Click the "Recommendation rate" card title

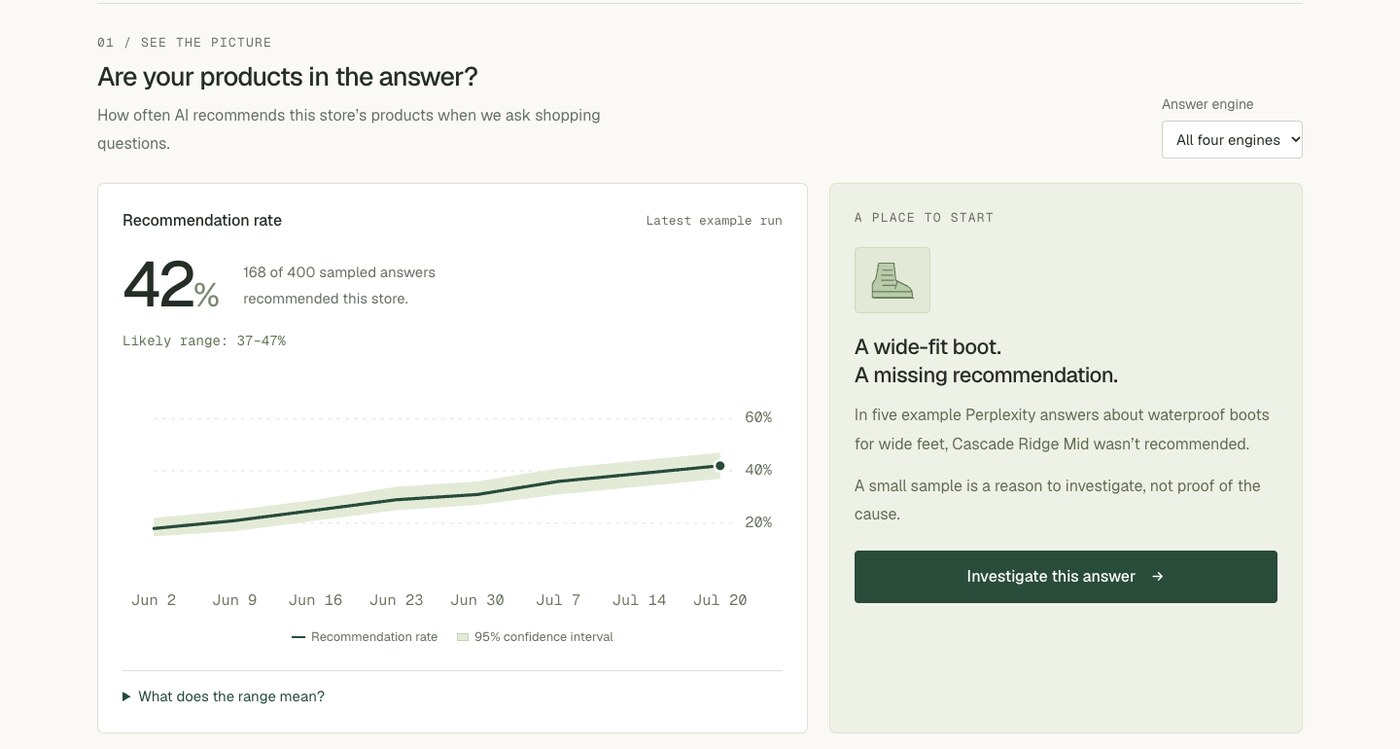[202, 220]
